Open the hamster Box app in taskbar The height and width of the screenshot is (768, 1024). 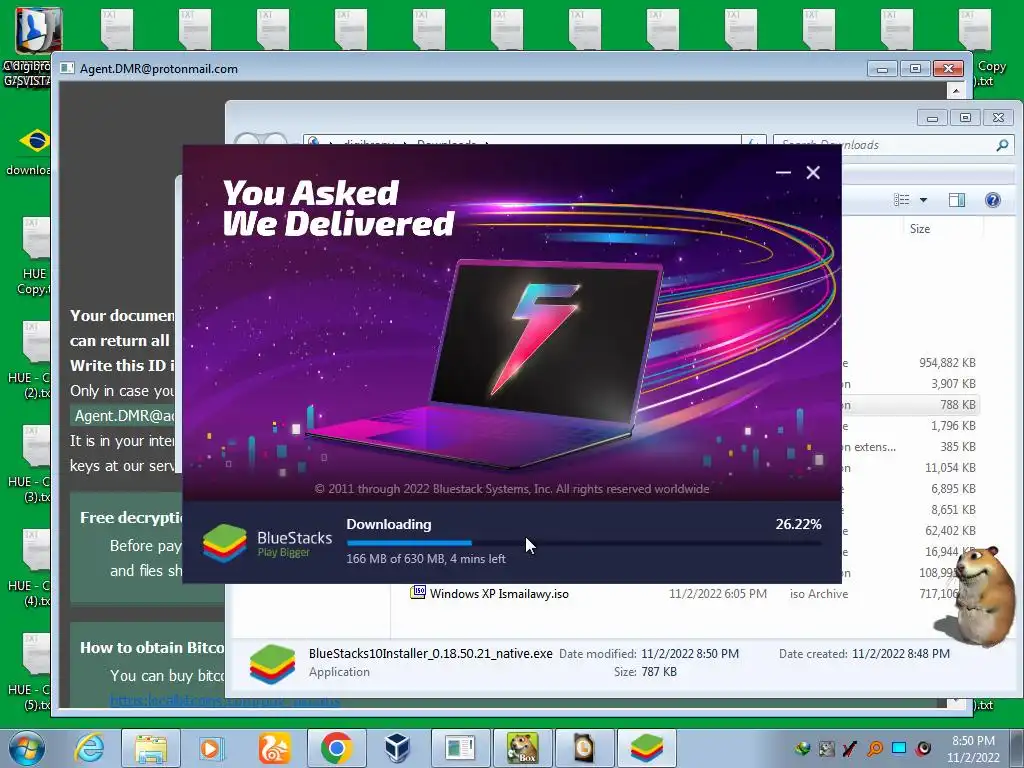pos(522,748)
